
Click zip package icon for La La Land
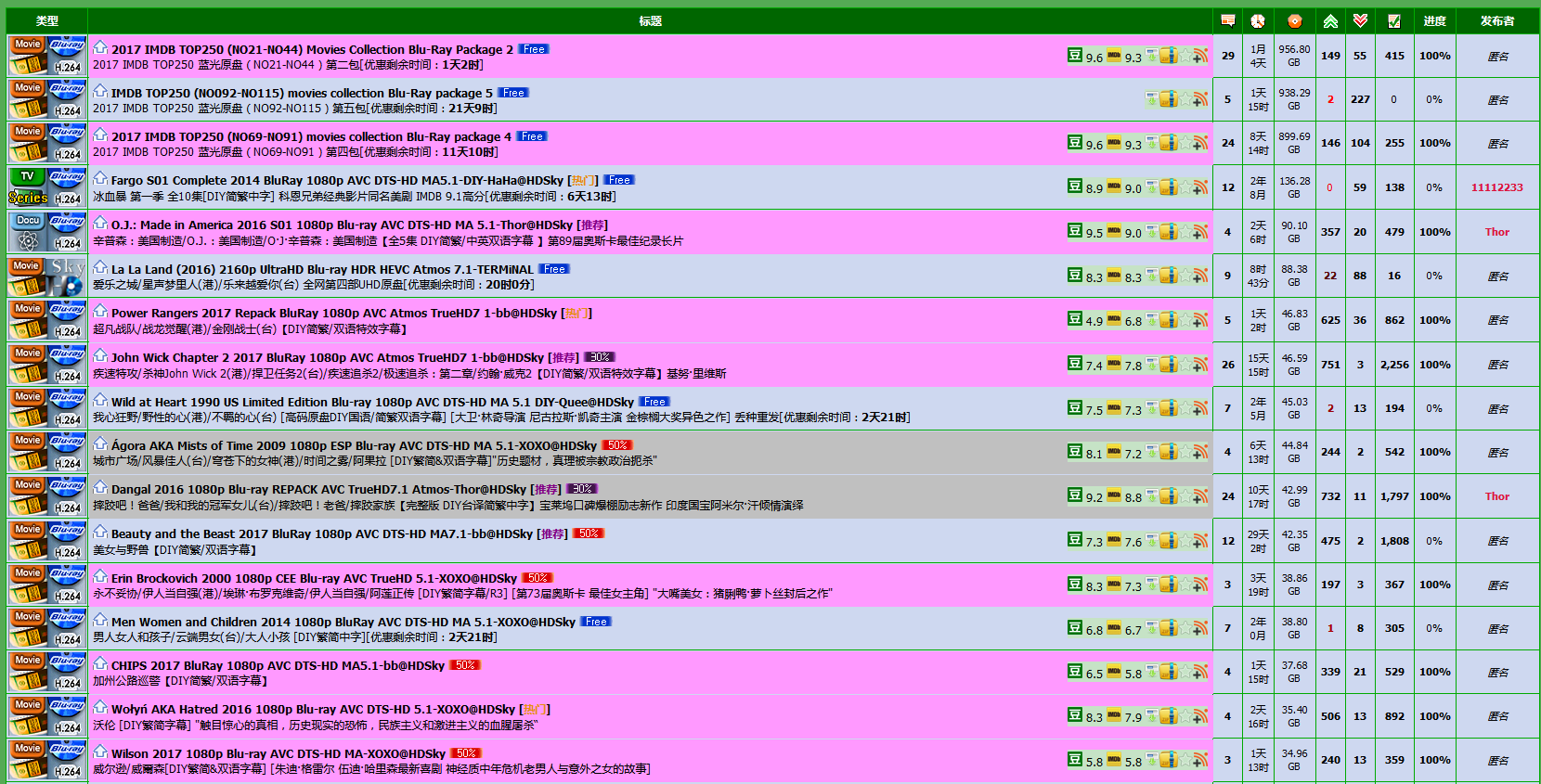(1169, 276)
